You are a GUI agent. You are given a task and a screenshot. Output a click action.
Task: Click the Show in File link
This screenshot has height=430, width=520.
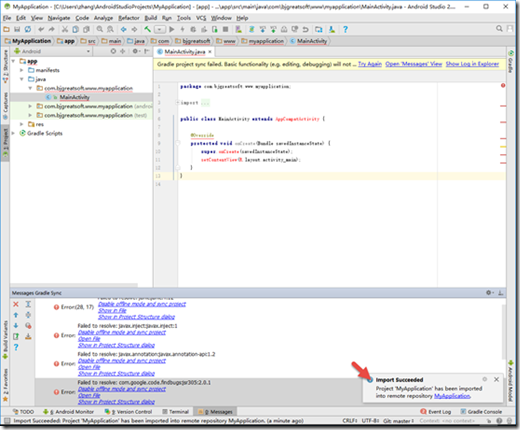(x=112, y=310)
